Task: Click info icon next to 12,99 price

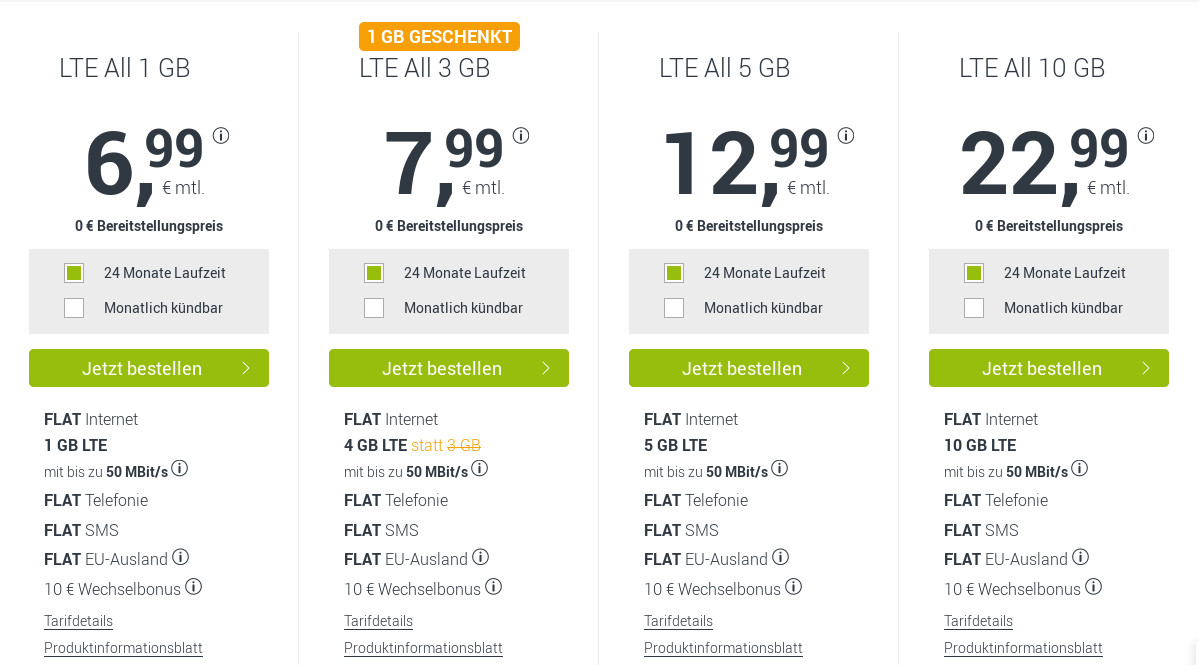Action: tap(846, 136)
